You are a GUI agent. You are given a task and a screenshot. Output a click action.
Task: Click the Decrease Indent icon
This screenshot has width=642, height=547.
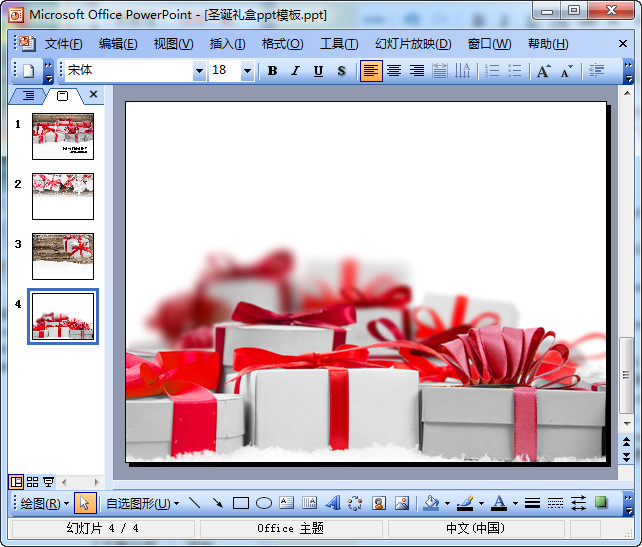click(x=596, y=71)
